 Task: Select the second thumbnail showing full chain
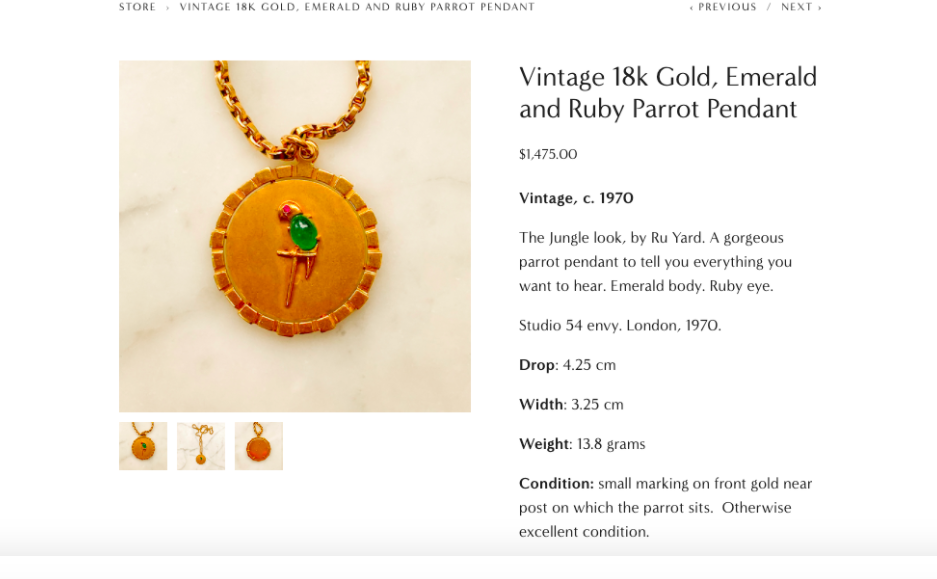(201, 446)
